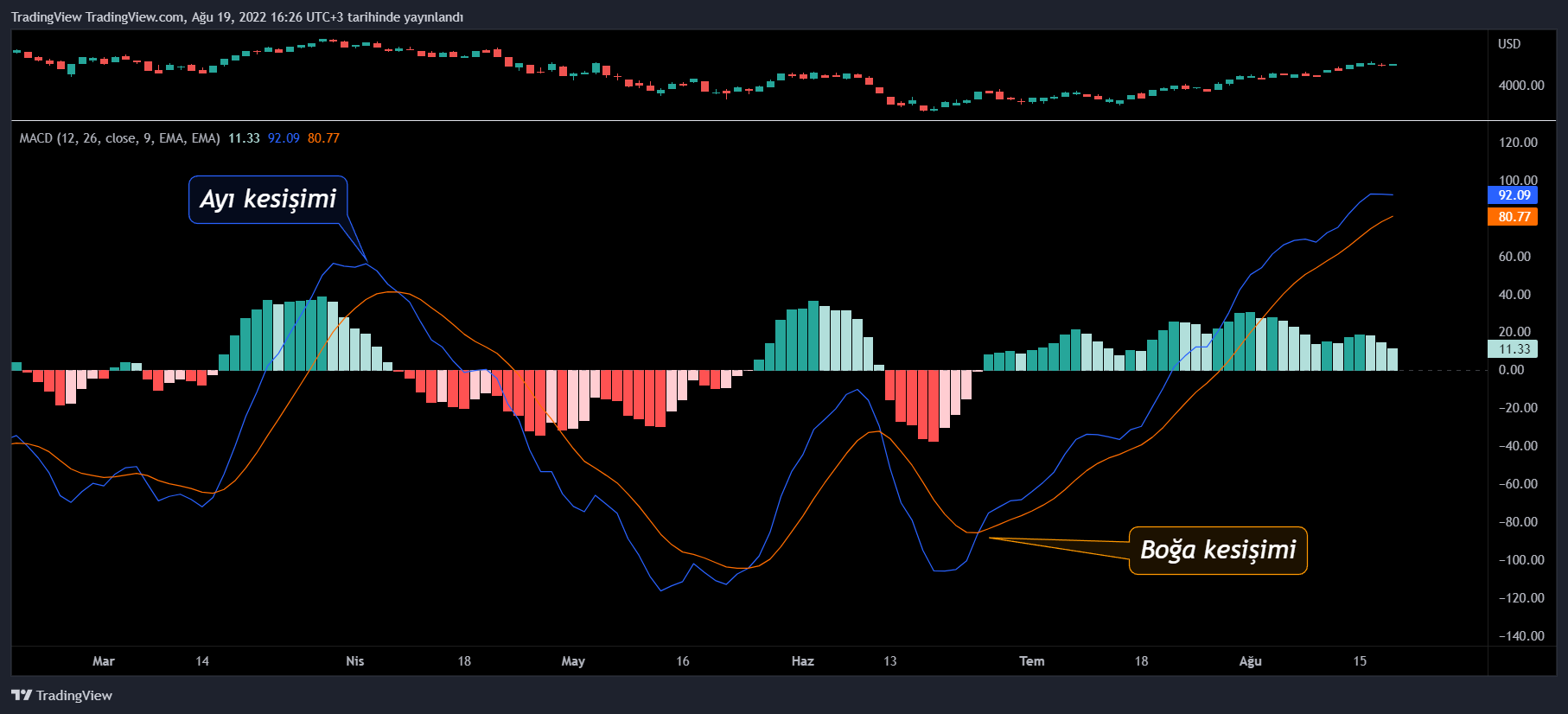The image size is (1568, 714).
Task: Select the "Ayı kesişimi" callout label
Action: coord(268,200)
